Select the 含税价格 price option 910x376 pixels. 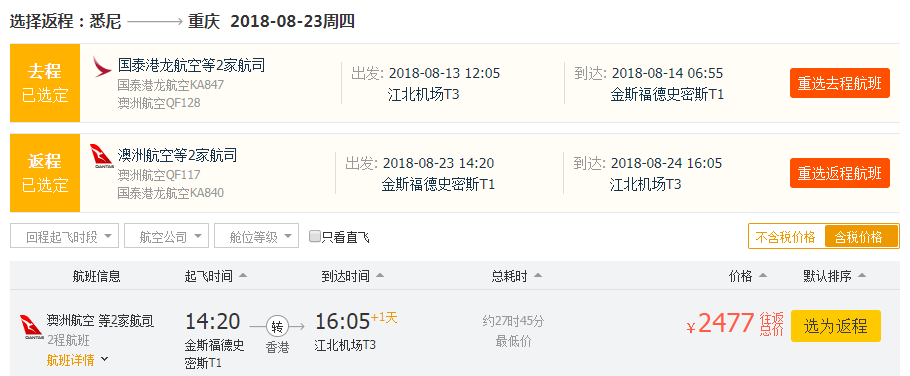pyautogui.click(x=860, y=237)
